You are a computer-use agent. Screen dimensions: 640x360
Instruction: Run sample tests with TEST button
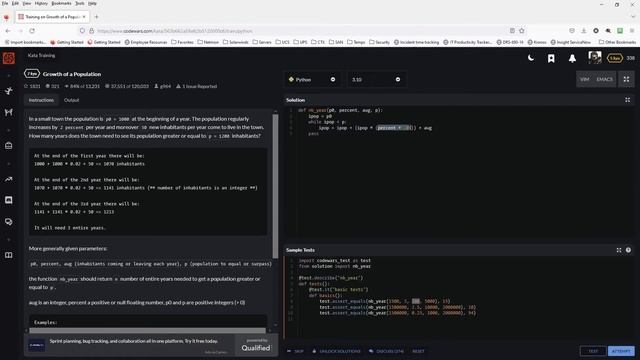[593, 351]
